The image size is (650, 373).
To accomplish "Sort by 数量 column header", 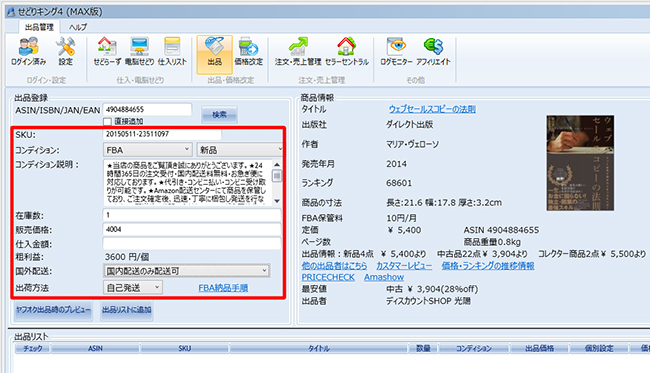I will 423,349.
